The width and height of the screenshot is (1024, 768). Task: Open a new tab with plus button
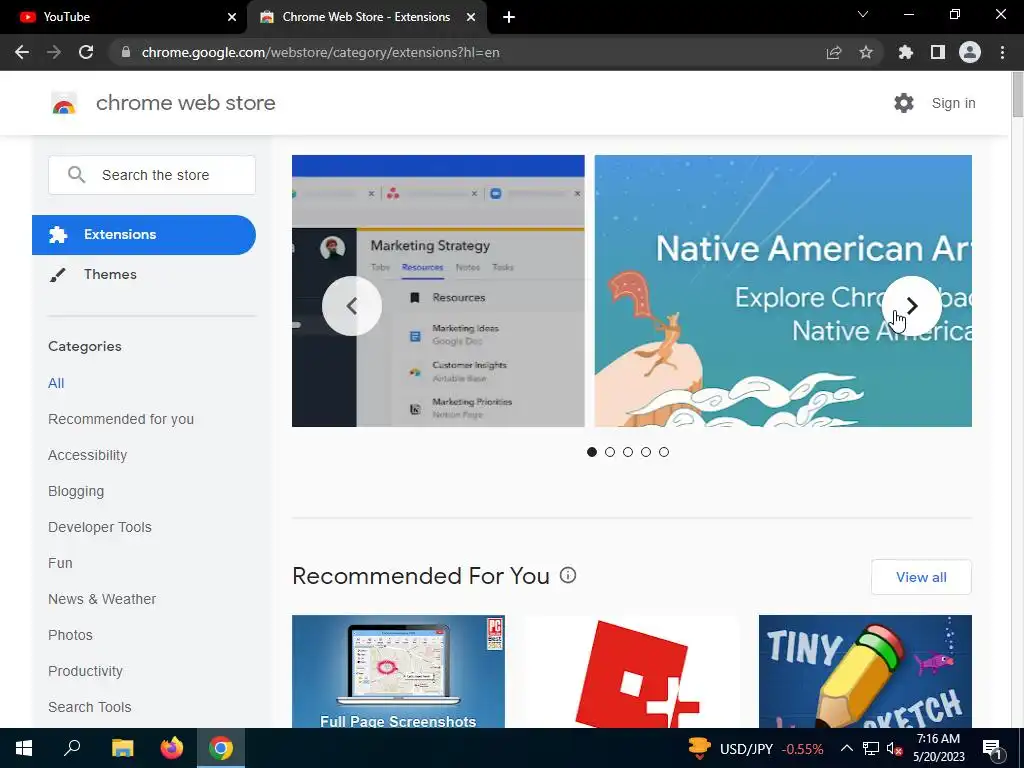pyautogui.click(x=509, y=17)
